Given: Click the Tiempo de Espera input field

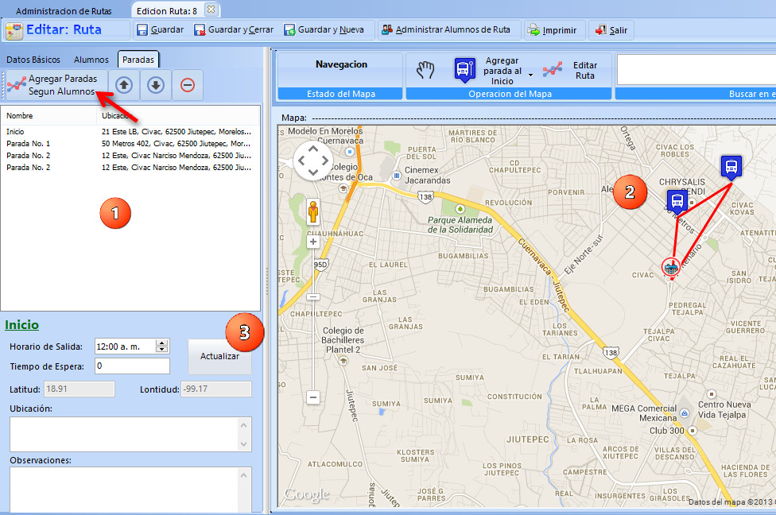Looking at the screenshot, I should click(132, 366).
